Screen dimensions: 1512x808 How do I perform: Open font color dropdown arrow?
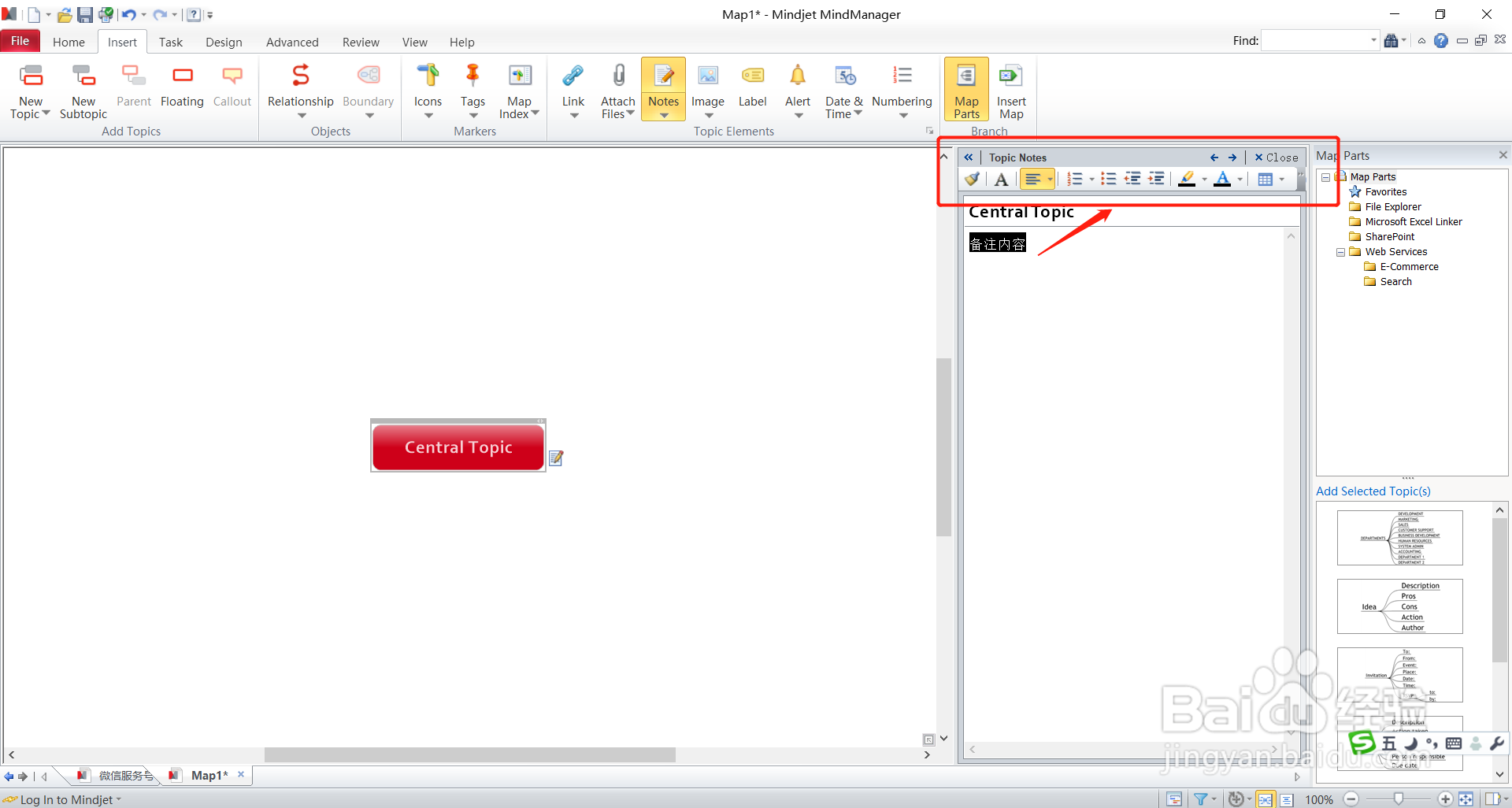click(x=1240, y=180)
